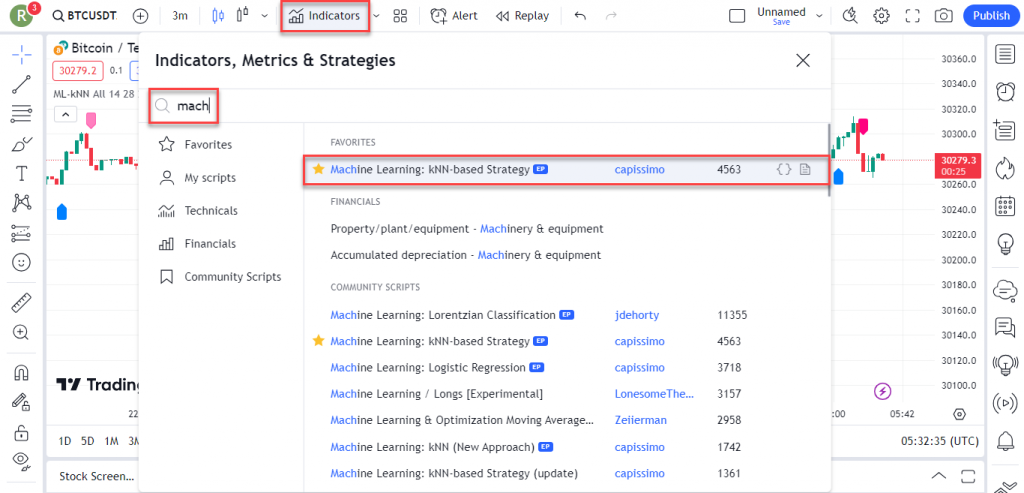Enter fullscreen mode
1024x493 pixels.
point(912,16)
